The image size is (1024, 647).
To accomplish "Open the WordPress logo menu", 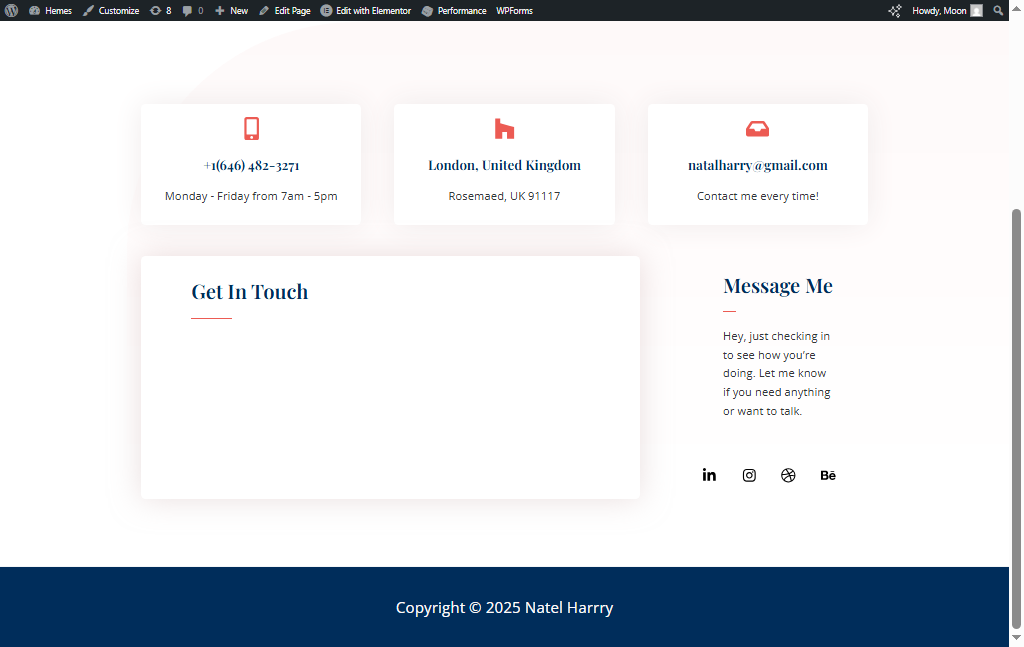I will tap(10, 10).
